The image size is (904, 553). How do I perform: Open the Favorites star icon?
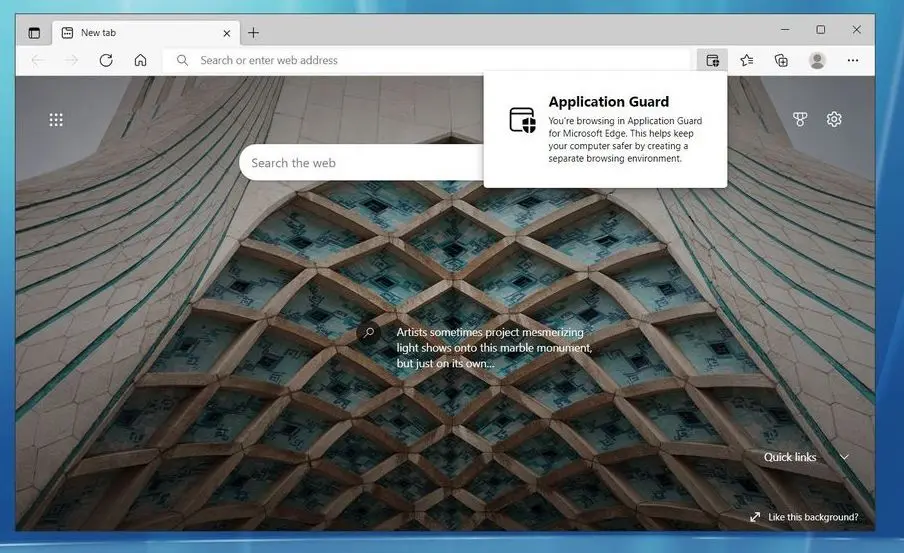click(x=747, y=60)
